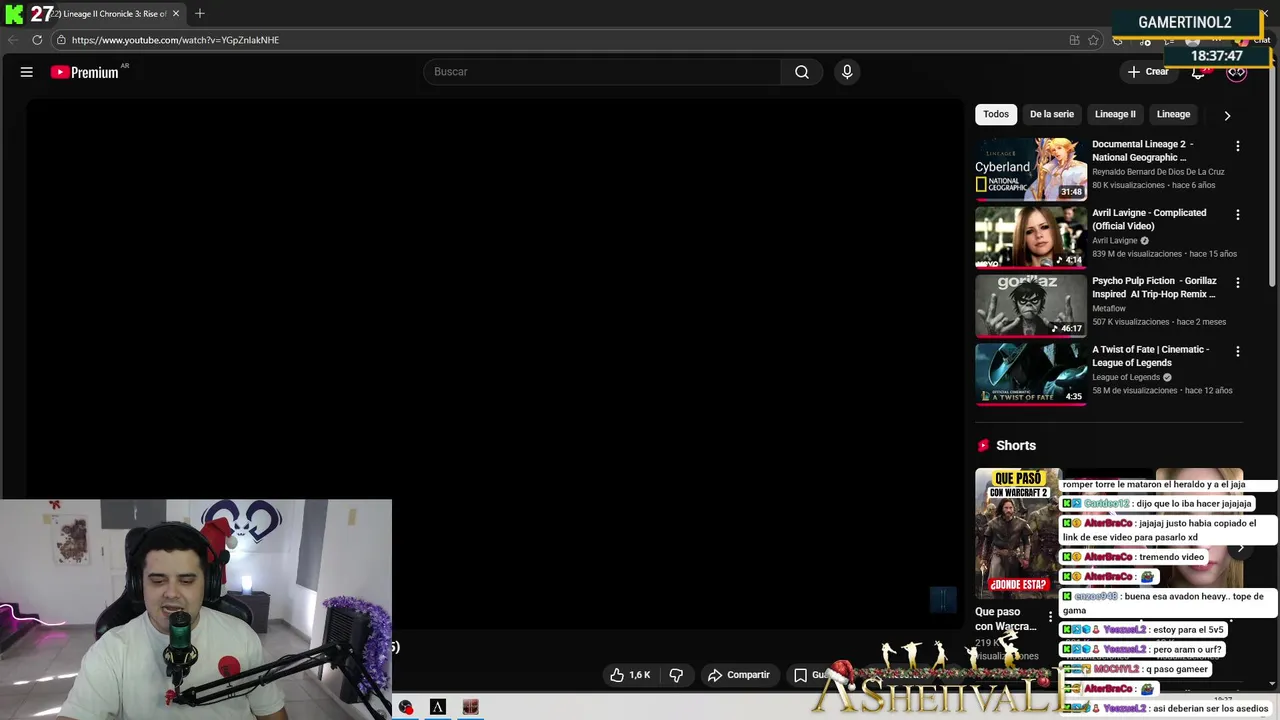Open a new browser tab

tap(199, 13)
